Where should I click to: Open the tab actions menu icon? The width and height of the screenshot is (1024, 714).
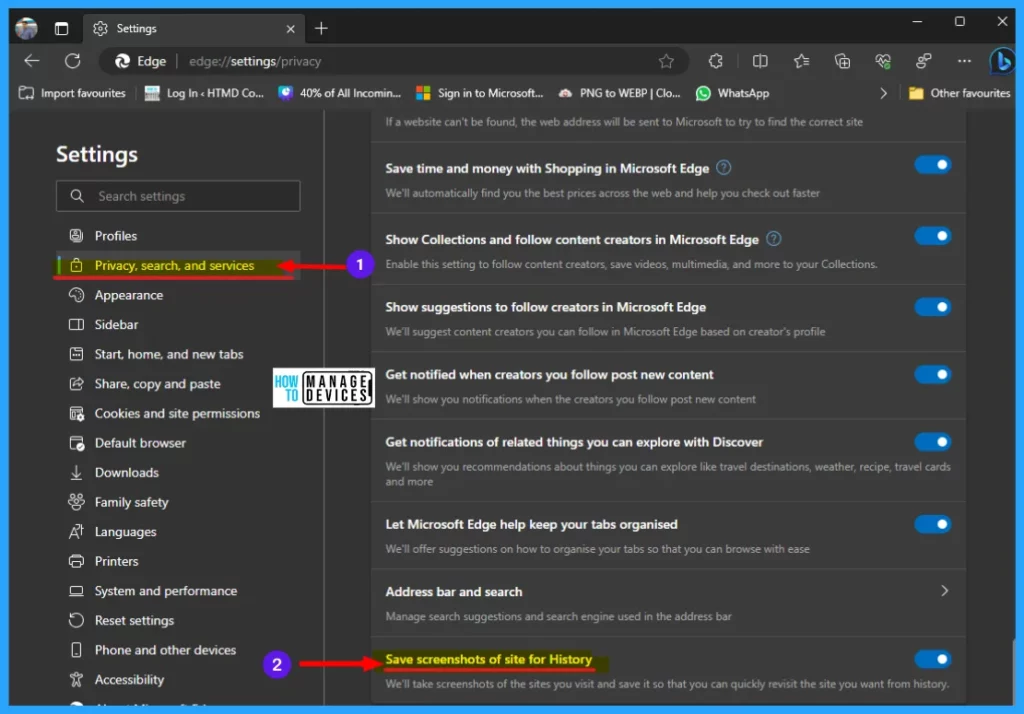(x=61, y=29)
